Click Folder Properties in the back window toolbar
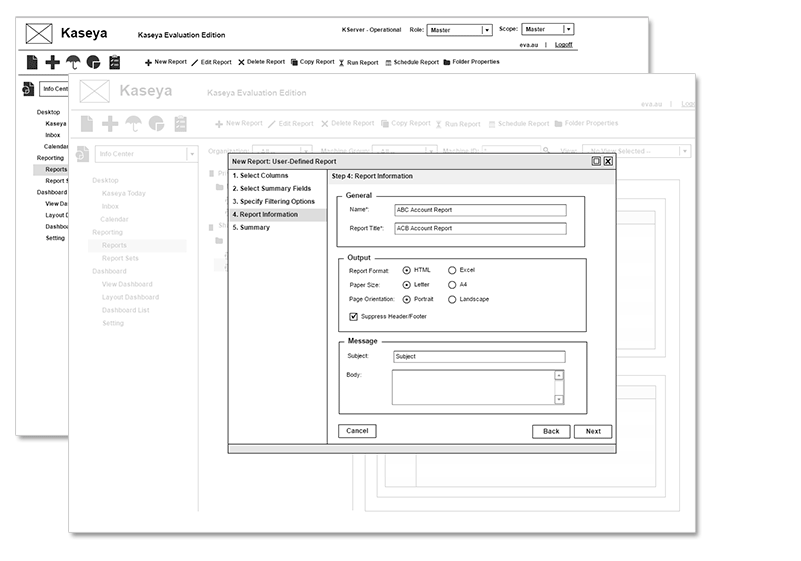This screenshot has width=801, height=561. tap(472, 62)
